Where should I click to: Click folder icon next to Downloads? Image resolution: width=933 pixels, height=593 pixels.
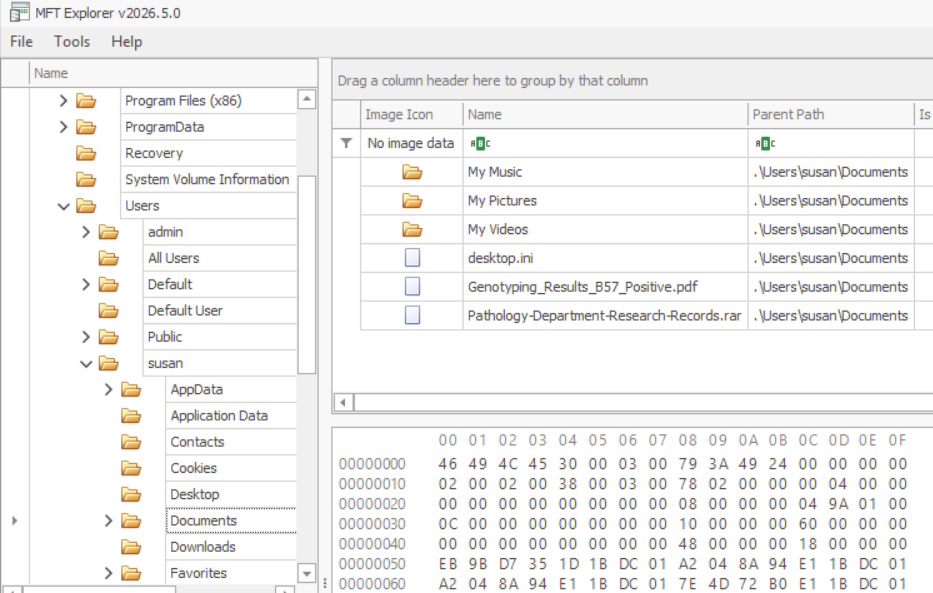point(131,547)
